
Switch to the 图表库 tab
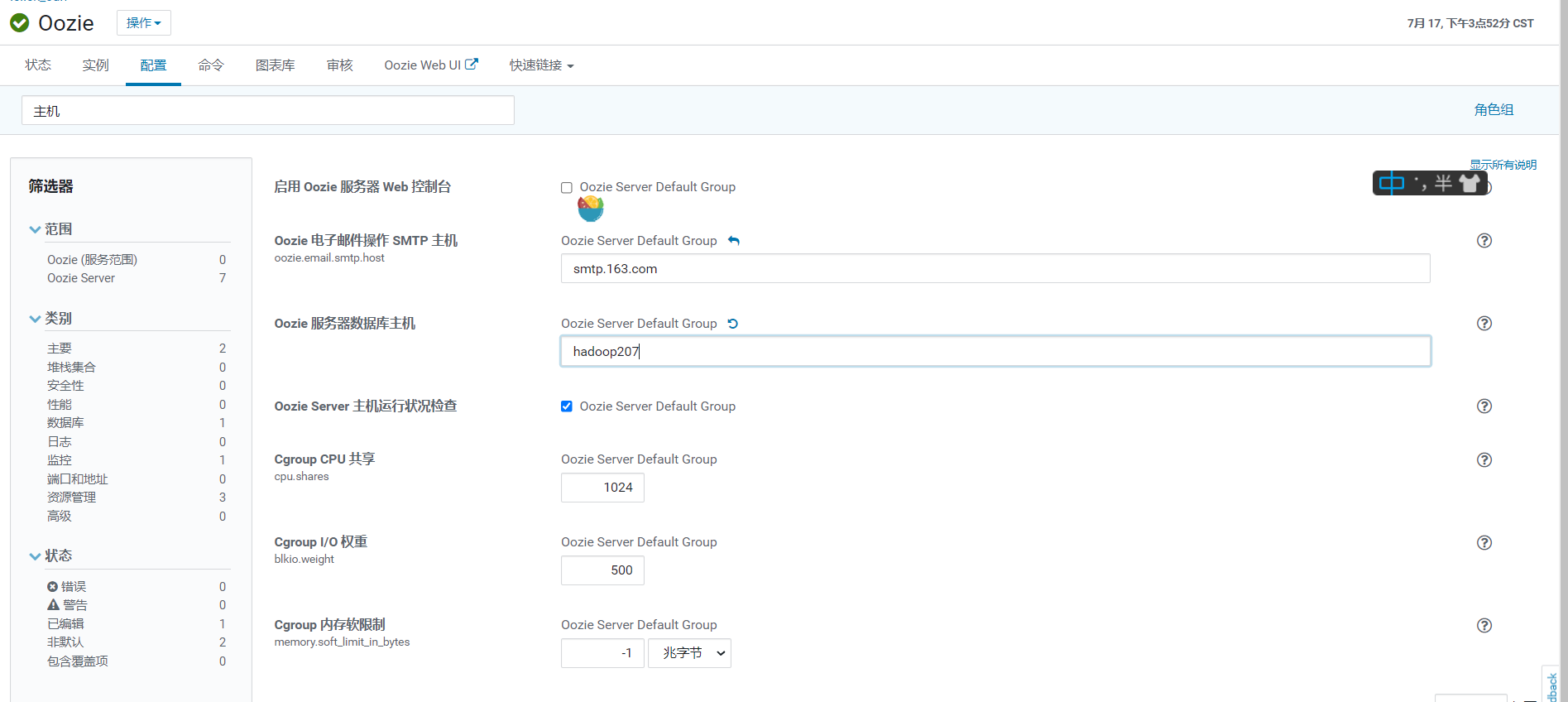click(x=276, y=65)
